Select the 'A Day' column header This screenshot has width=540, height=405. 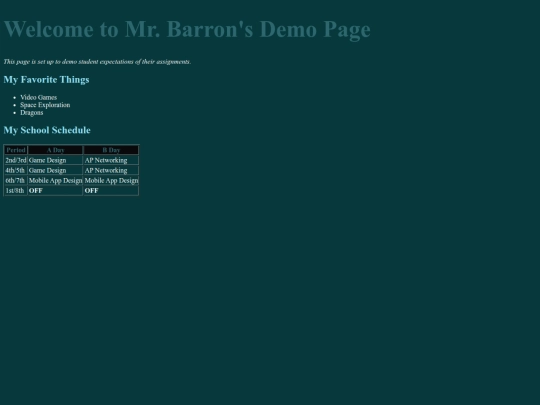[x=55, y=150]
